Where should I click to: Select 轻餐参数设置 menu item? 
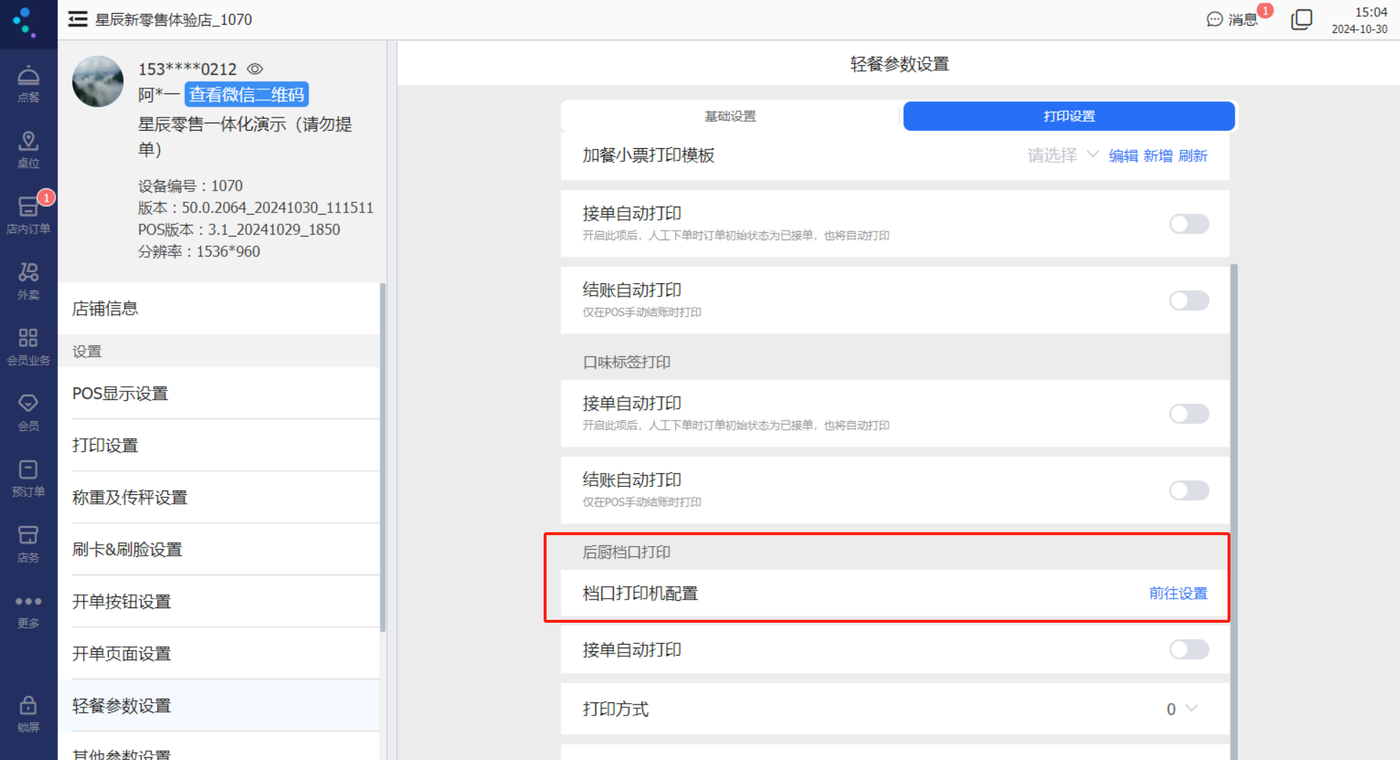[x=219, y=705]
